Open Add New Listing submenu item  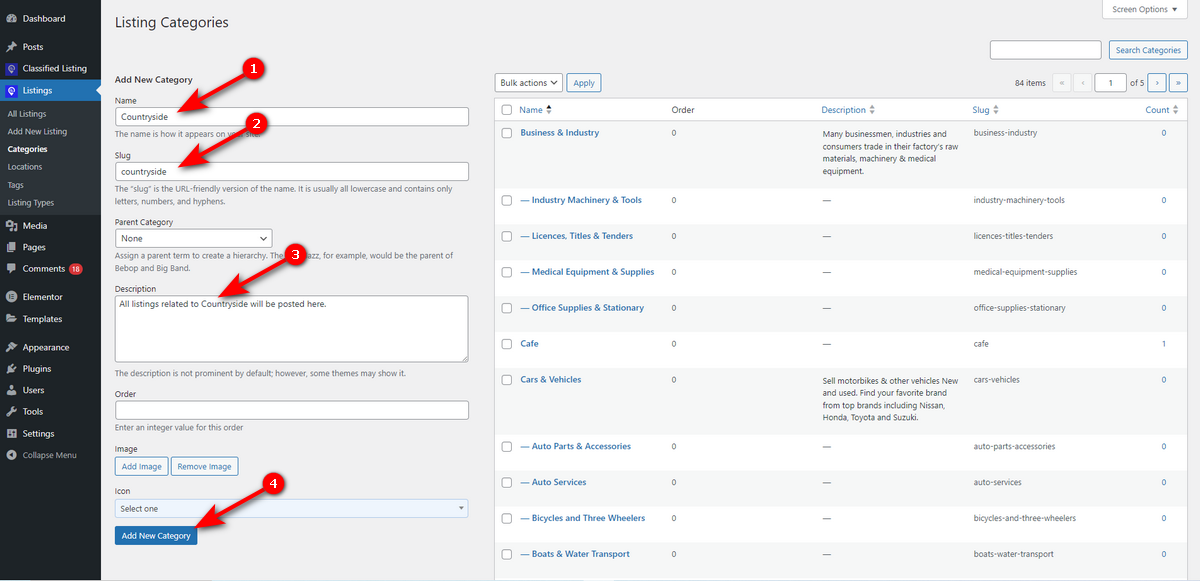click(x=37, y=131)
